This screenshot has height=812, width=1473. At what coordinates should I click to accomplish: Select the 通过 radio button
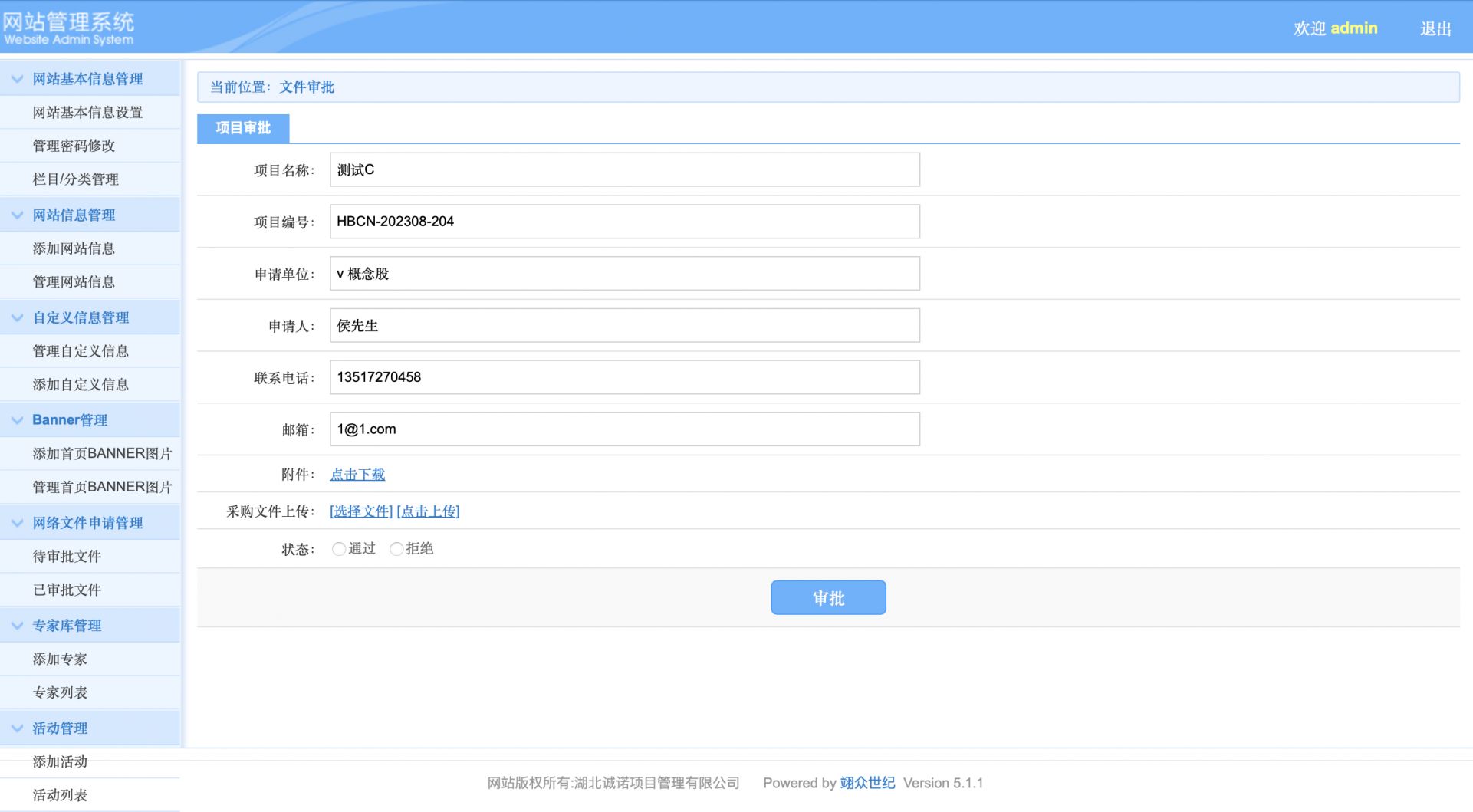click(x=338, y=549)
